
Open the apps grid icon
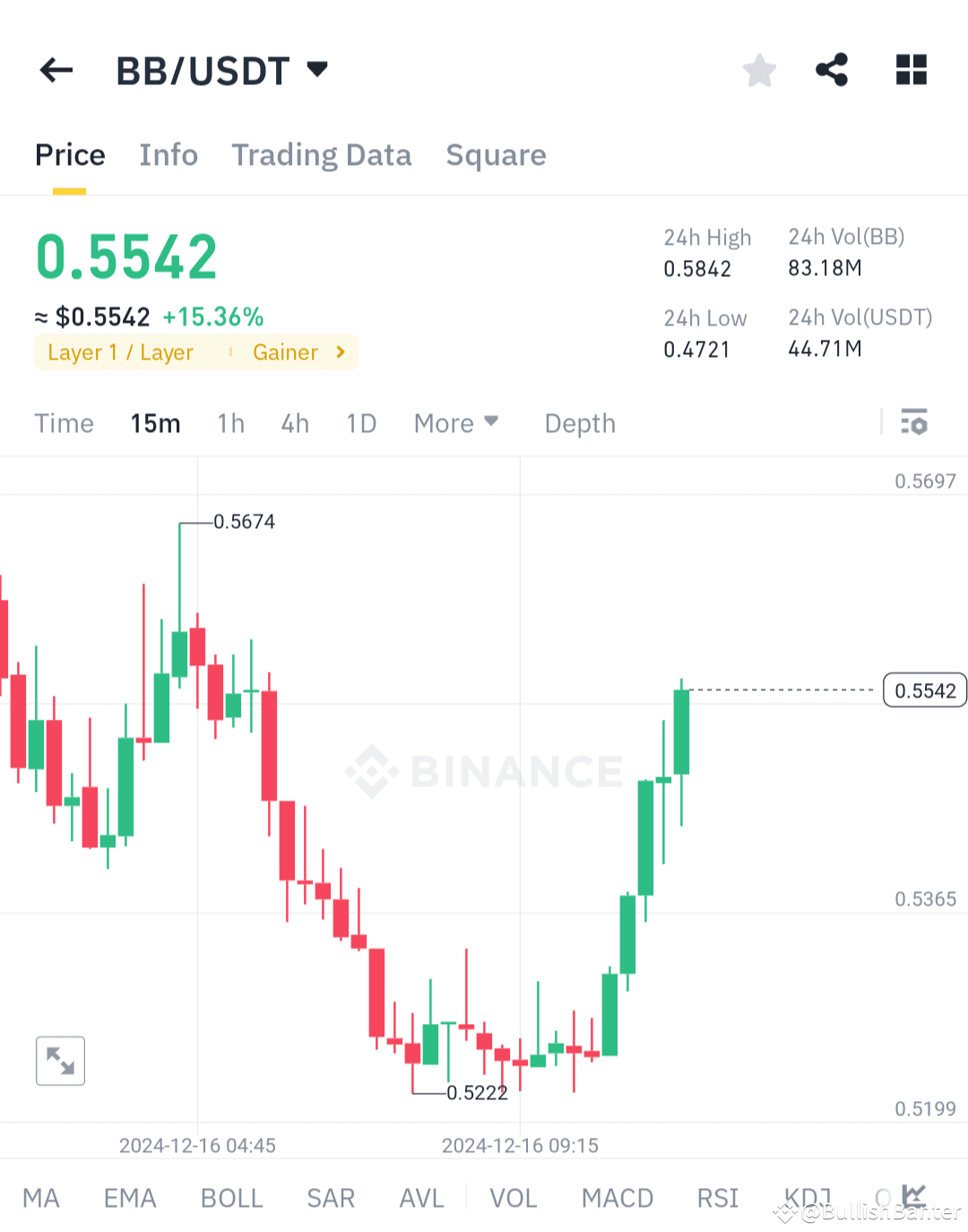coord(911,69)
